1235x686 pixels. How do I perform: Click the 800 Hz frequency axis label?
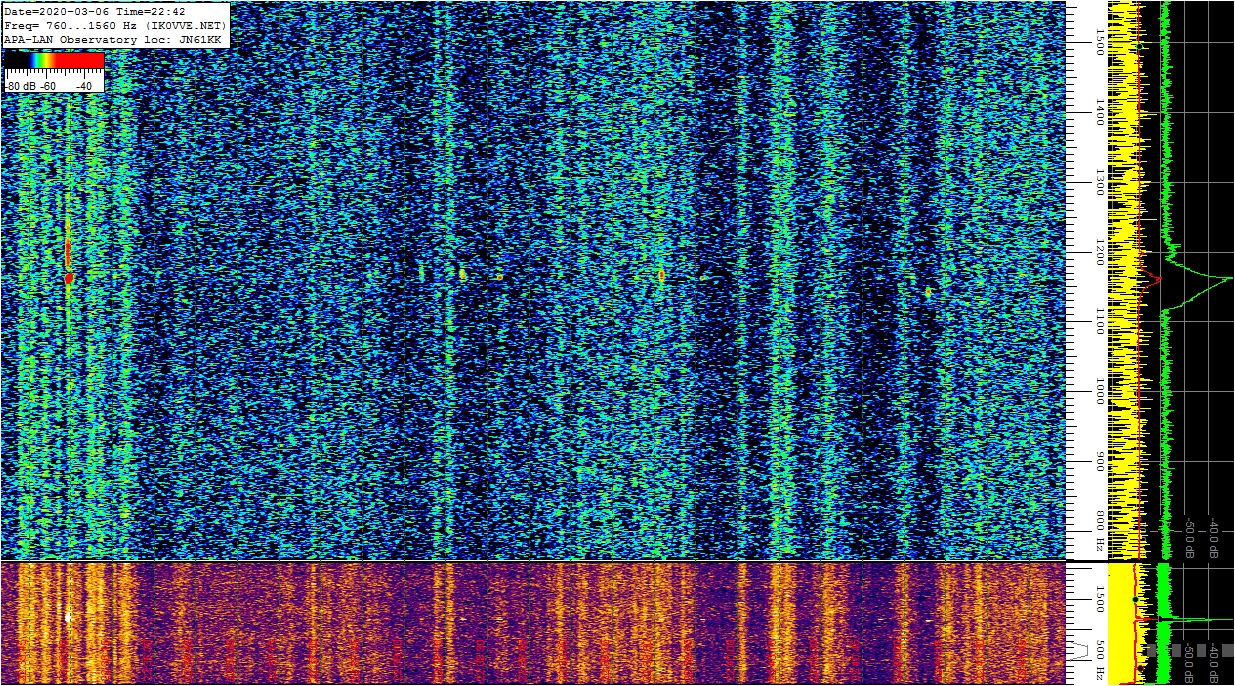tap(1100, 532)
